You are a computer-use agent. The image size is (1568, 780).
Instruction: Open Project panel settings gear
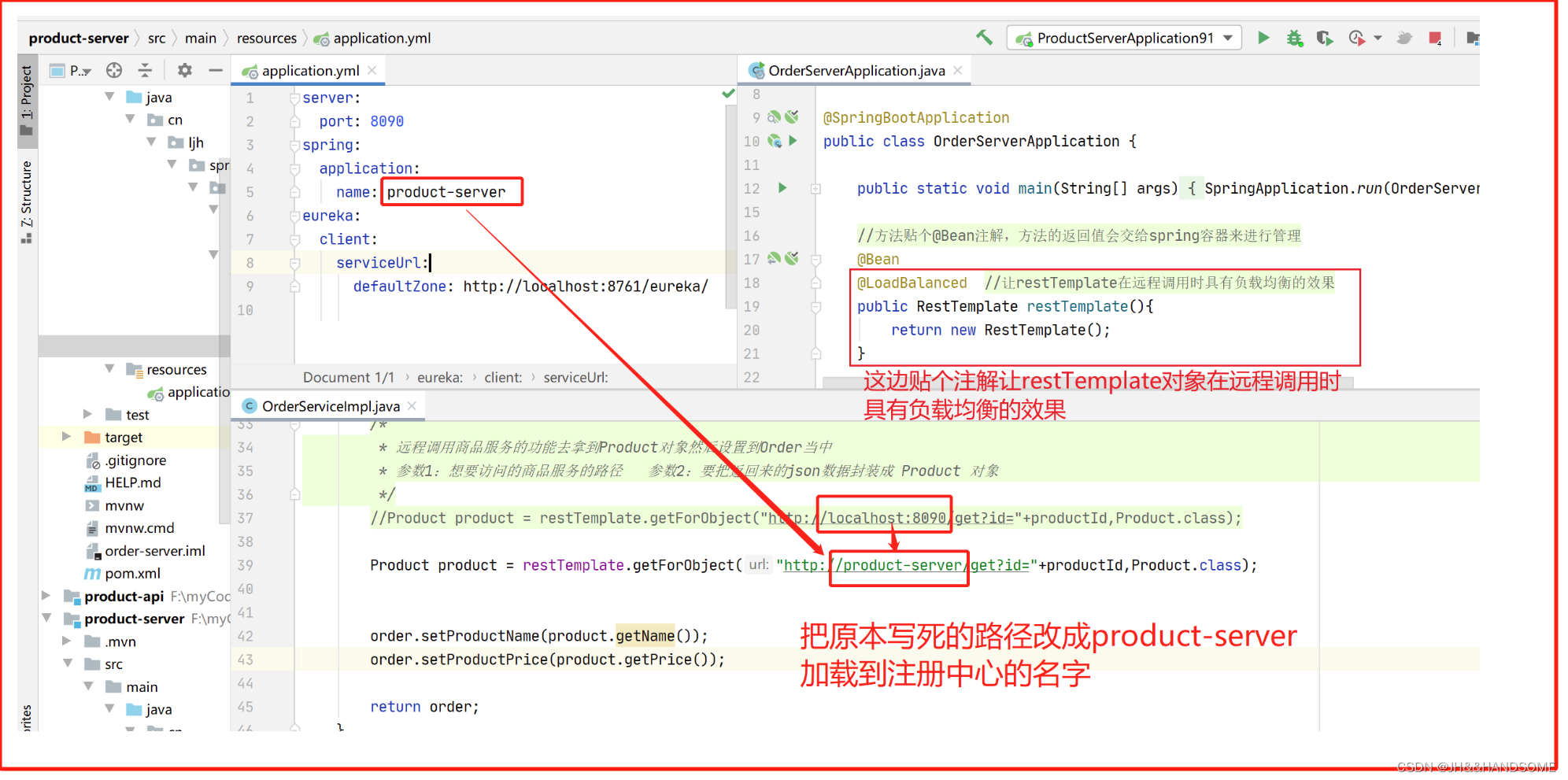click(184, 70)
